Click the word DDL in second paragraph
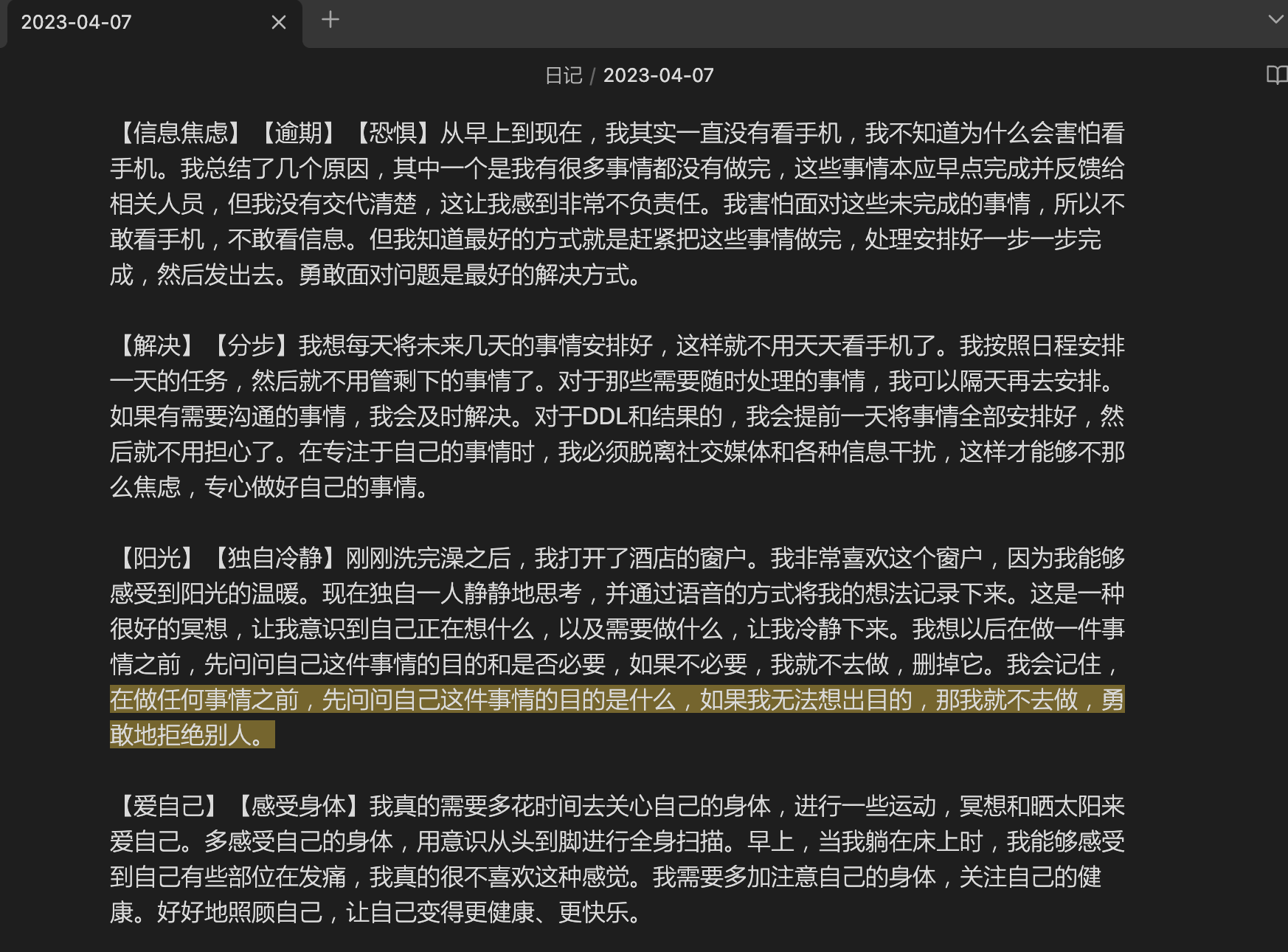Viewport: 1288px width, 952px height. pos(604,417)
